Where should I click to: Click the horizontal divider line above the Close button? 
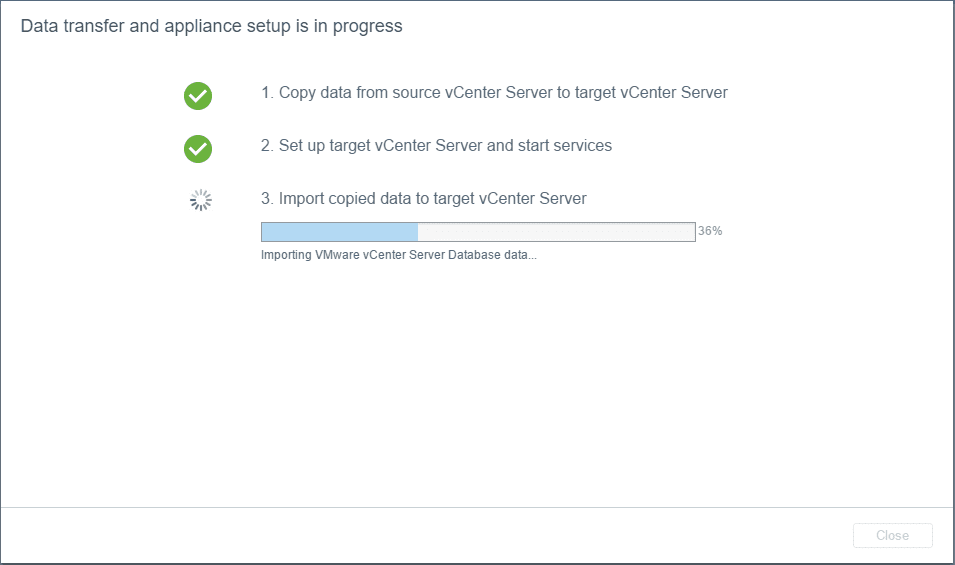click(x=477, y=508)
